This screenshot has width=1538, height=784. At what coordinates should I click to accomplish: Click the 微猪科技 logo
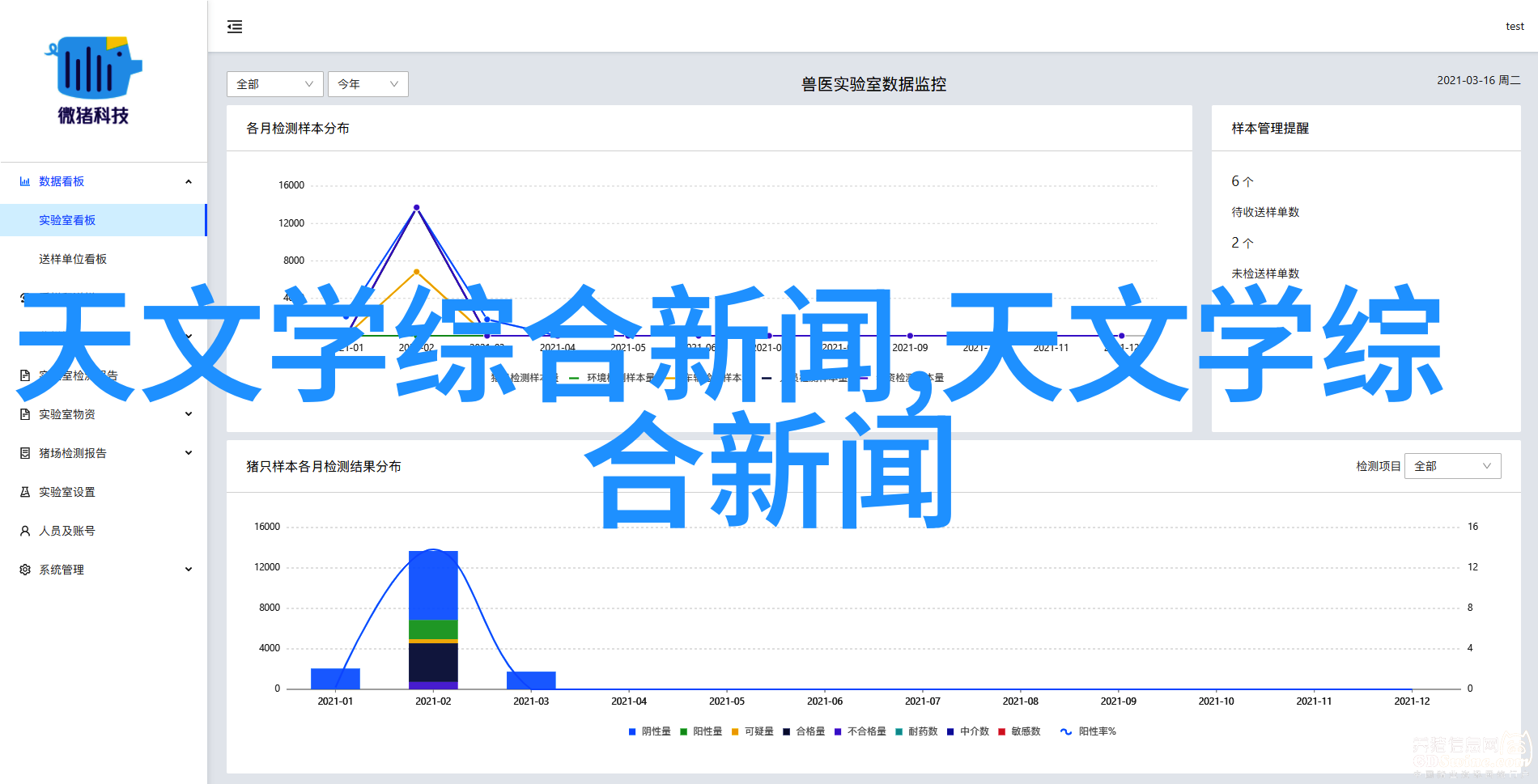click(93, 81)
